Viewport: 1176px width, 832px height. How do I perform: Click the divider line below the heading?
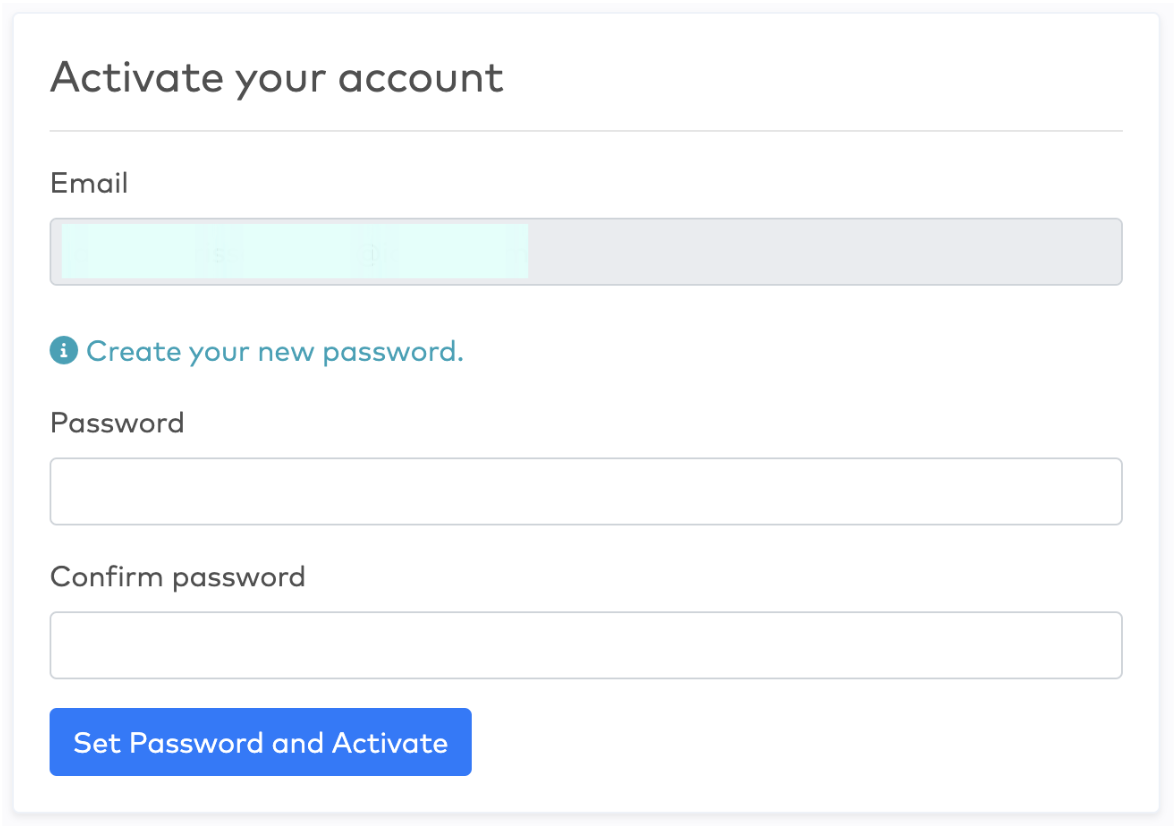[586, 131]
